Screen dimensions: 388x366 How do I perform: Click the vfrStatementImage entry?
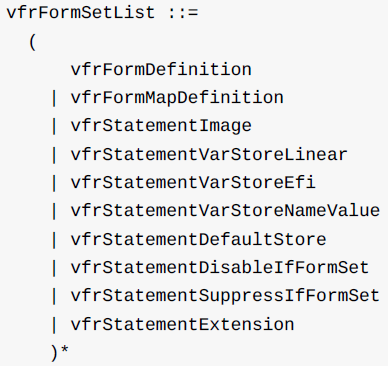(x=161, y=126)
